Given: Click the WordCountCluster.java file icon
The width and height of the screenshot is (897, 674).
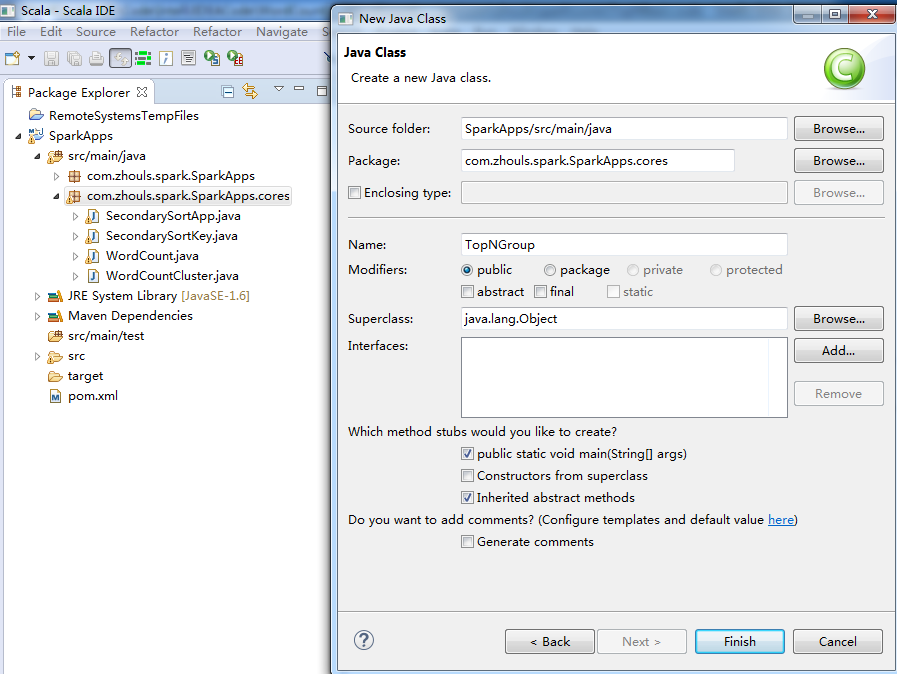Looking at the screenshot, I should pyautogui.click(x=93, y=276).
